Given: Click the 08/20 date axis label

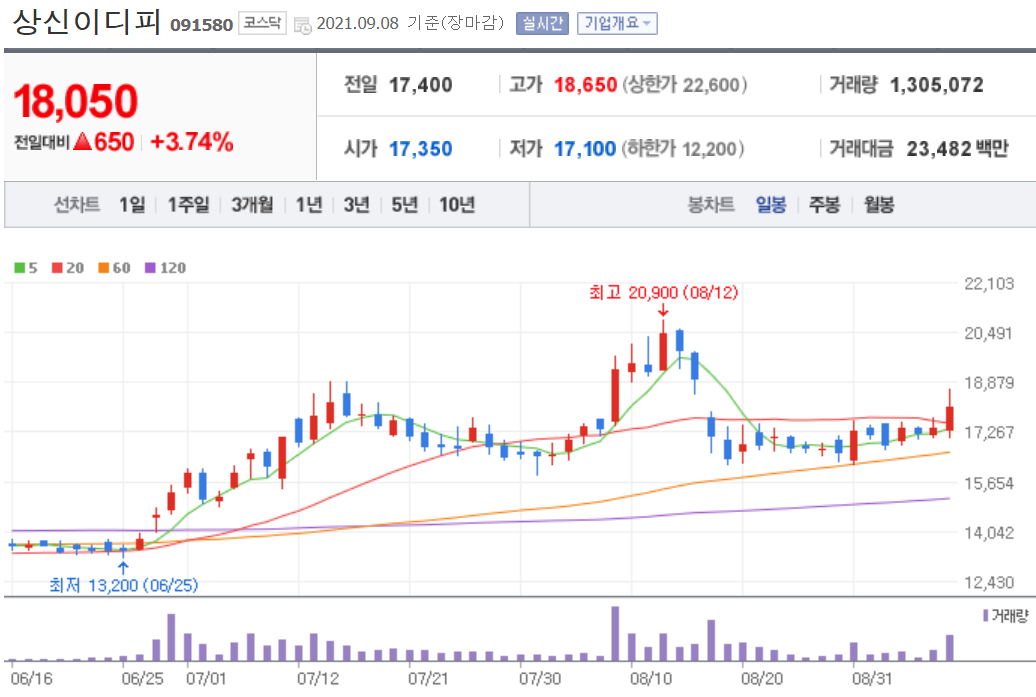Looking at the screenshot, I should pos(762,679).
